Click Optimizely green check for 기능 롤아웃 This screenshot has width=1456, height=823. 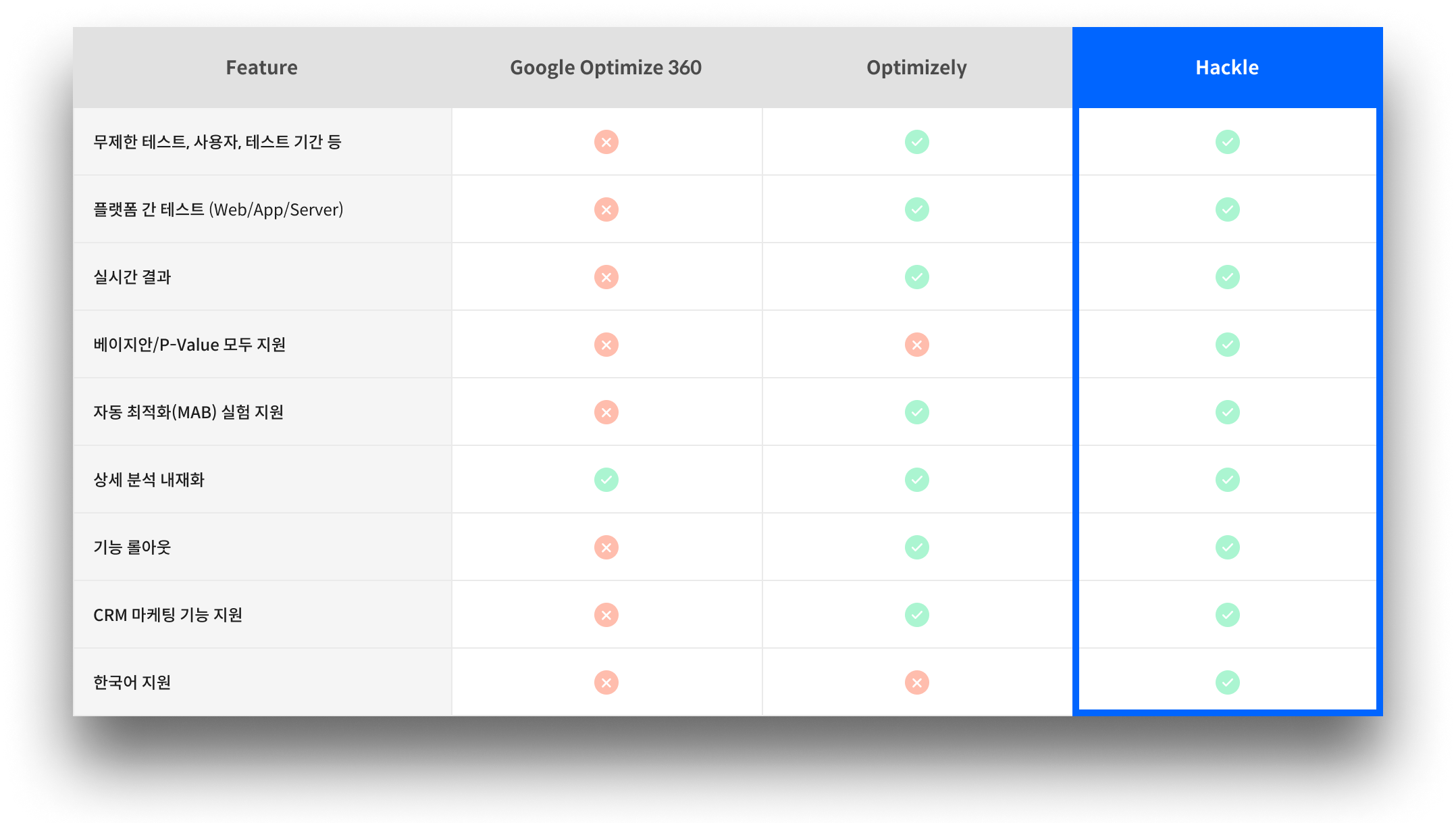coord(916,547)
